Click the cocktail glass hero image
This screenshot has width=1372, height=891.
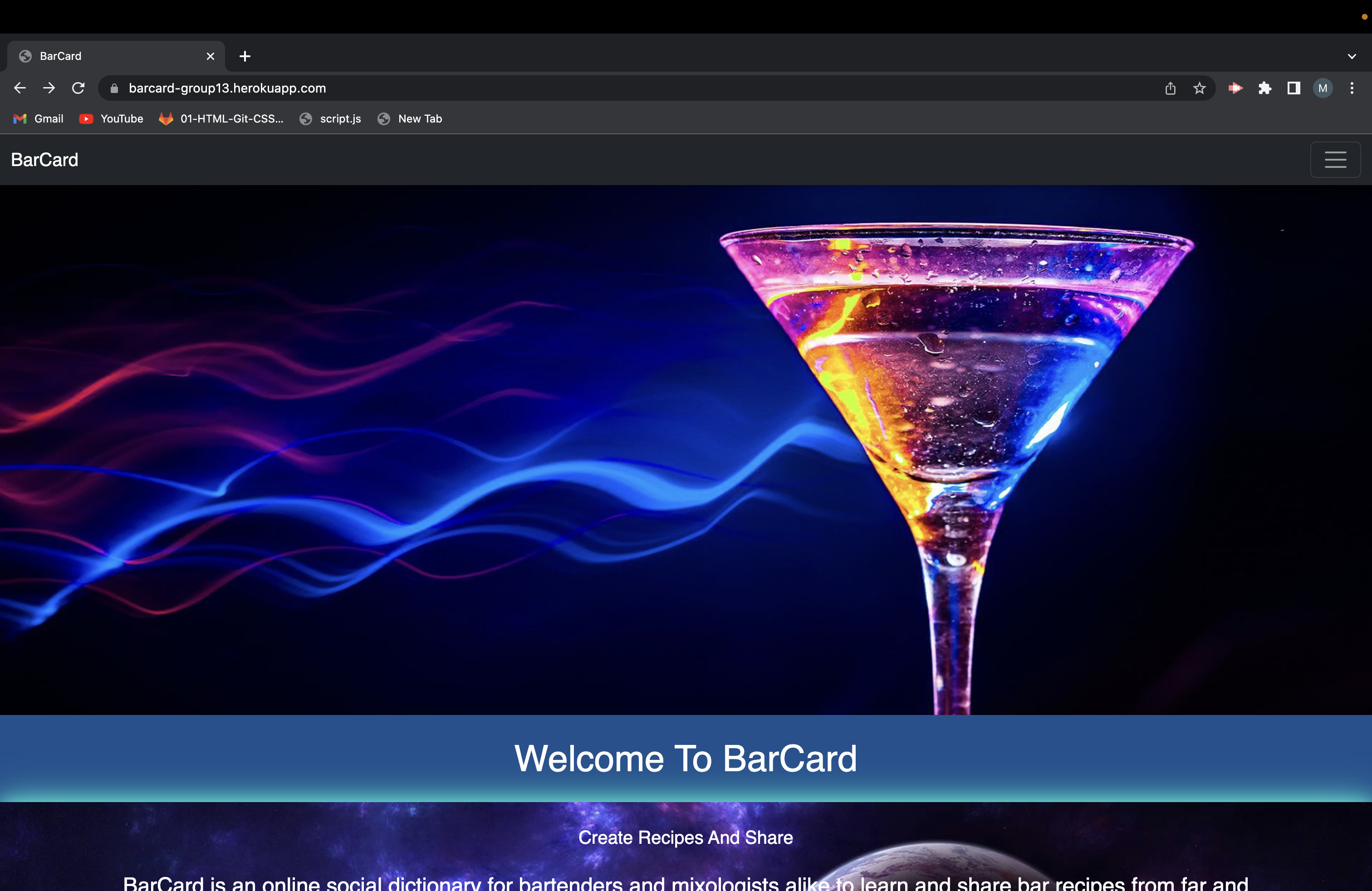pos(686,450)
